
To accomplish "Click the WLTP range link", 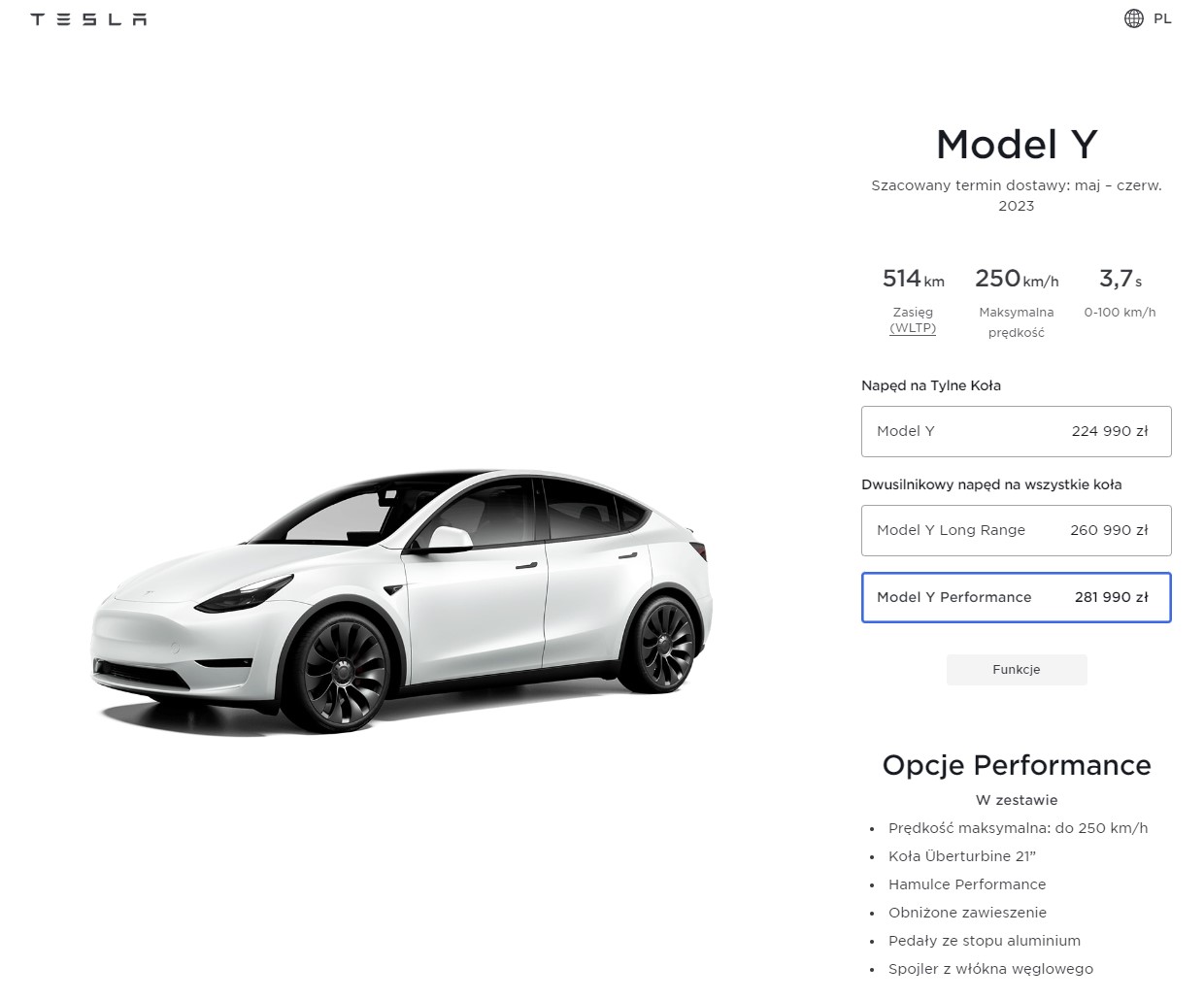I will pyautogui.click(x=913, y=328).
